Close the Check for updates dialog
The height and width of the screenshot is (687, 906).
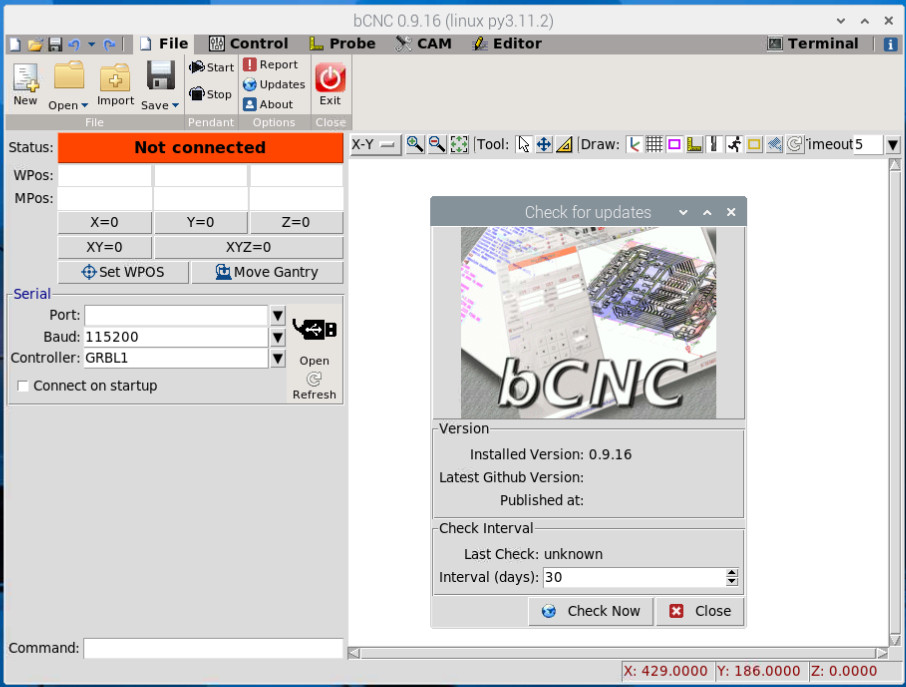click(x=700, y=611)
